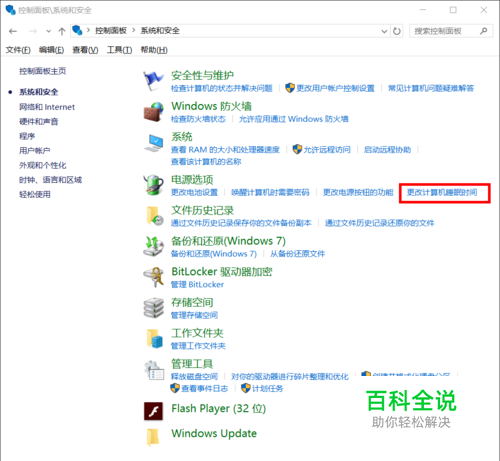Viewport: 500px width, 461px height.
Task: Click the Flash Player red icon
Action: (x=153, y=411)
